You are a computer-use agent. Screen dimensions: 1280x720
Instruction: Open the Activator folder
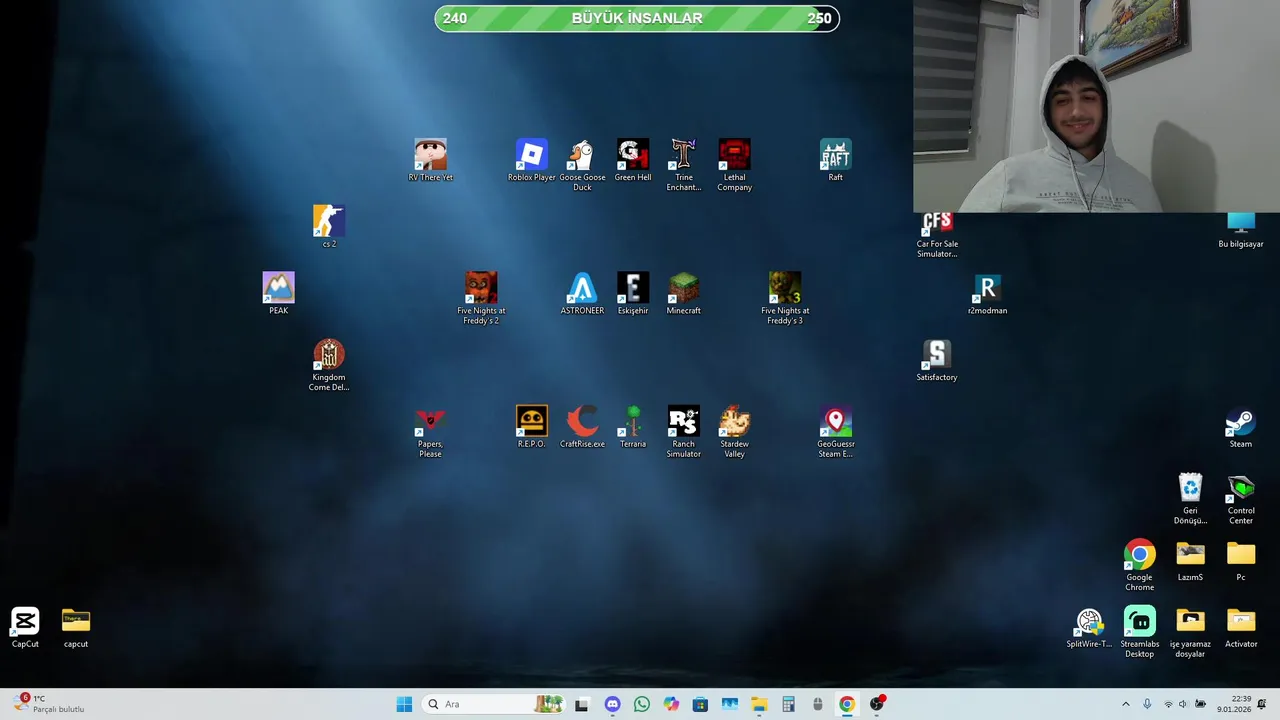pos(1241,628)
